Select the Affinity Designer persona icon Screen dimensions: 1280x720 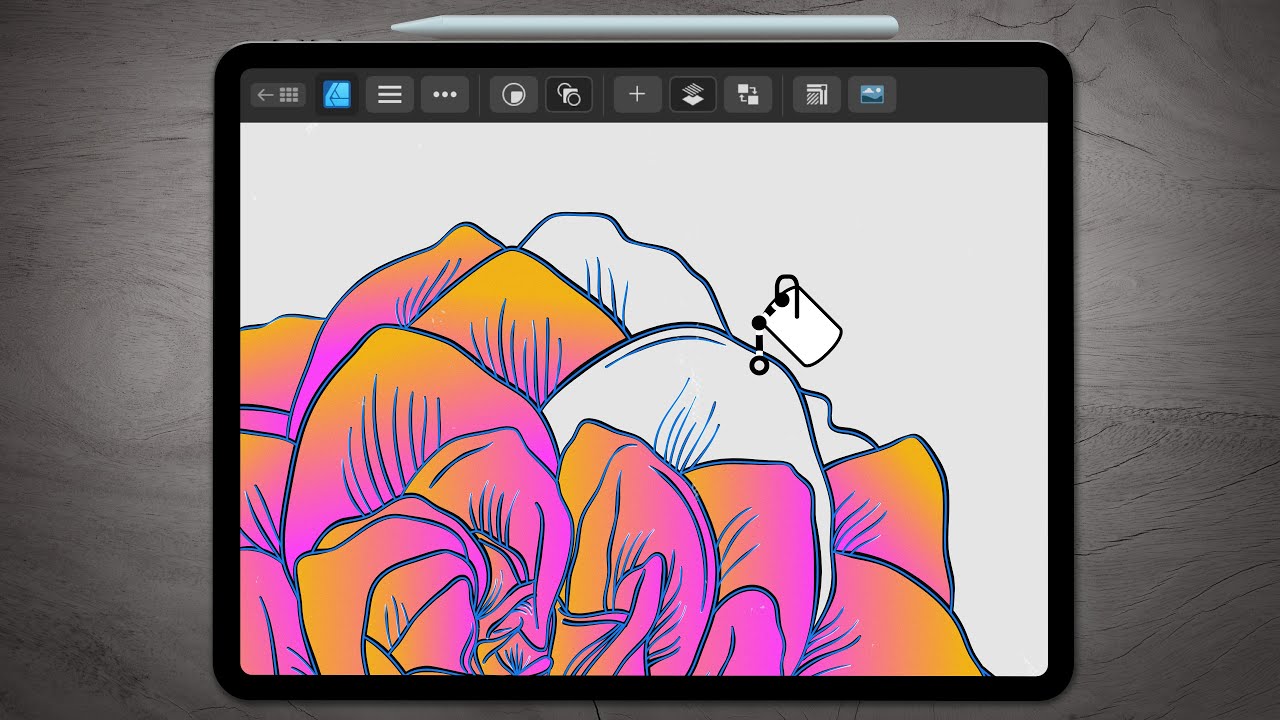pyautogui.click(x=337, y=95)
